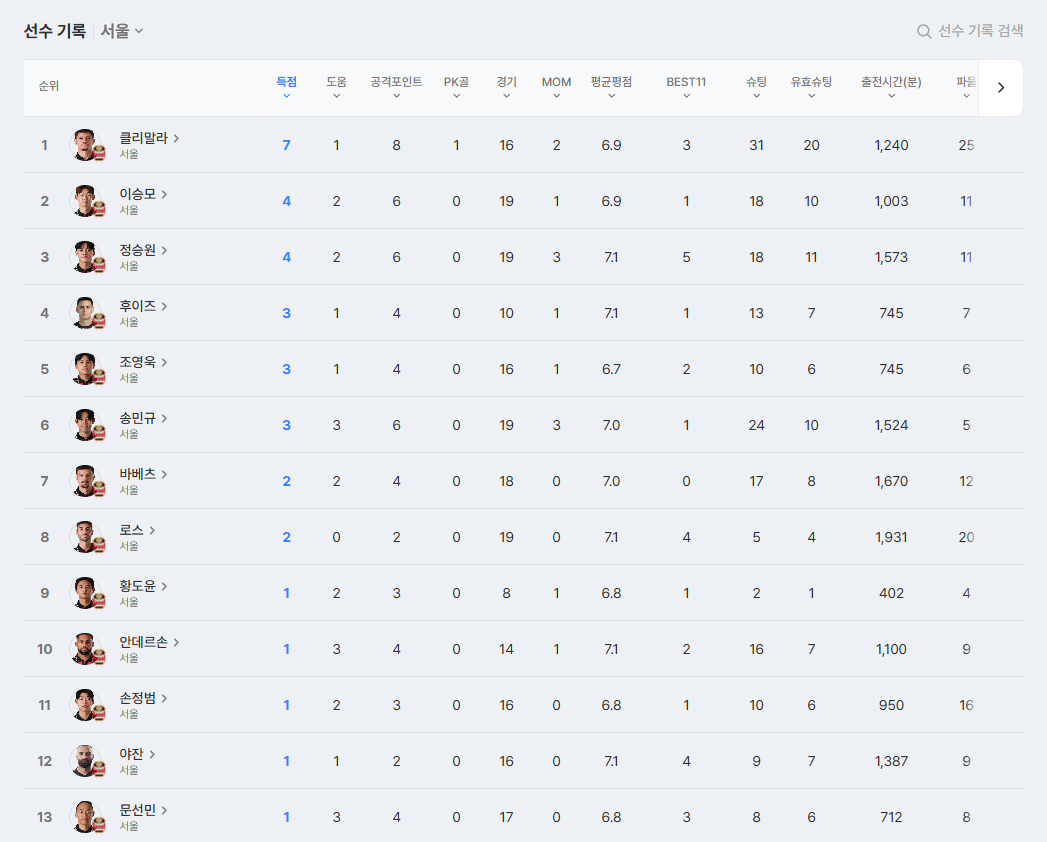Click 클리말라's playing time 1,240

(891, 145)
